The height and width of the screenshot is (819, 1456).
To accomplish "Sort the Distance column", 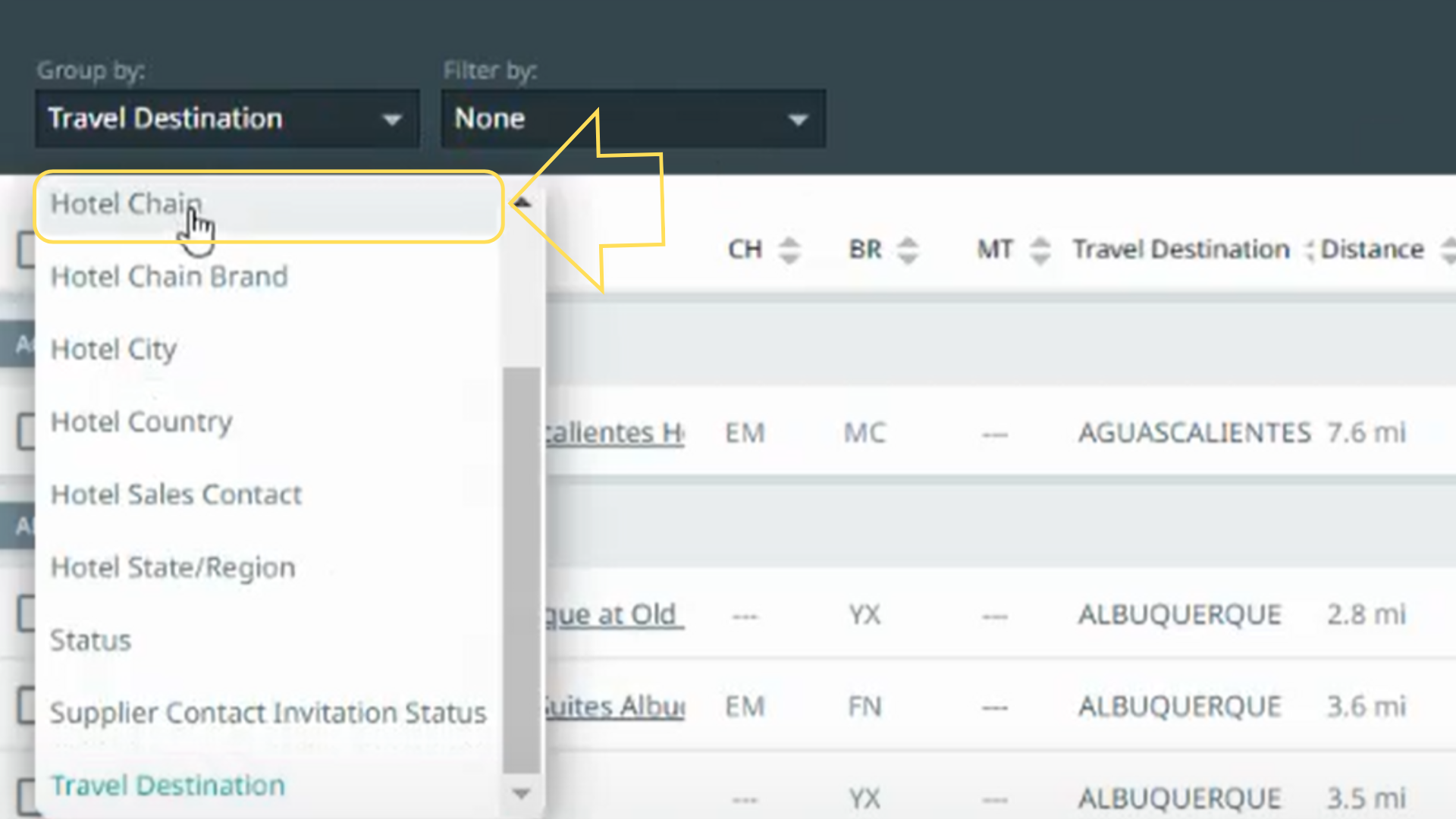I will 1447,249.
